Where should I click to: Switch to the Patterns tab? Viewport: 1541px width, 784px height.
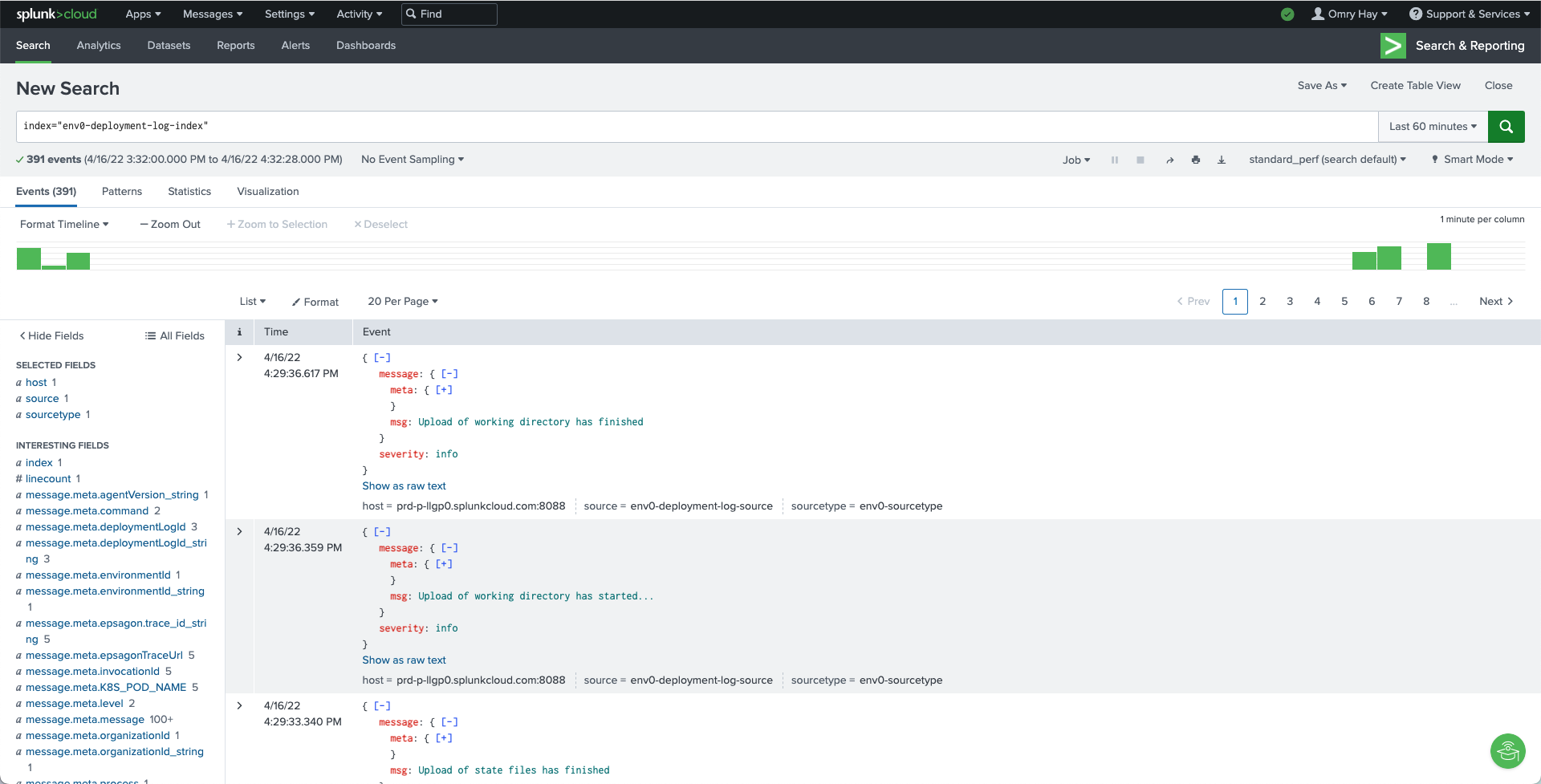pos(122,192)
